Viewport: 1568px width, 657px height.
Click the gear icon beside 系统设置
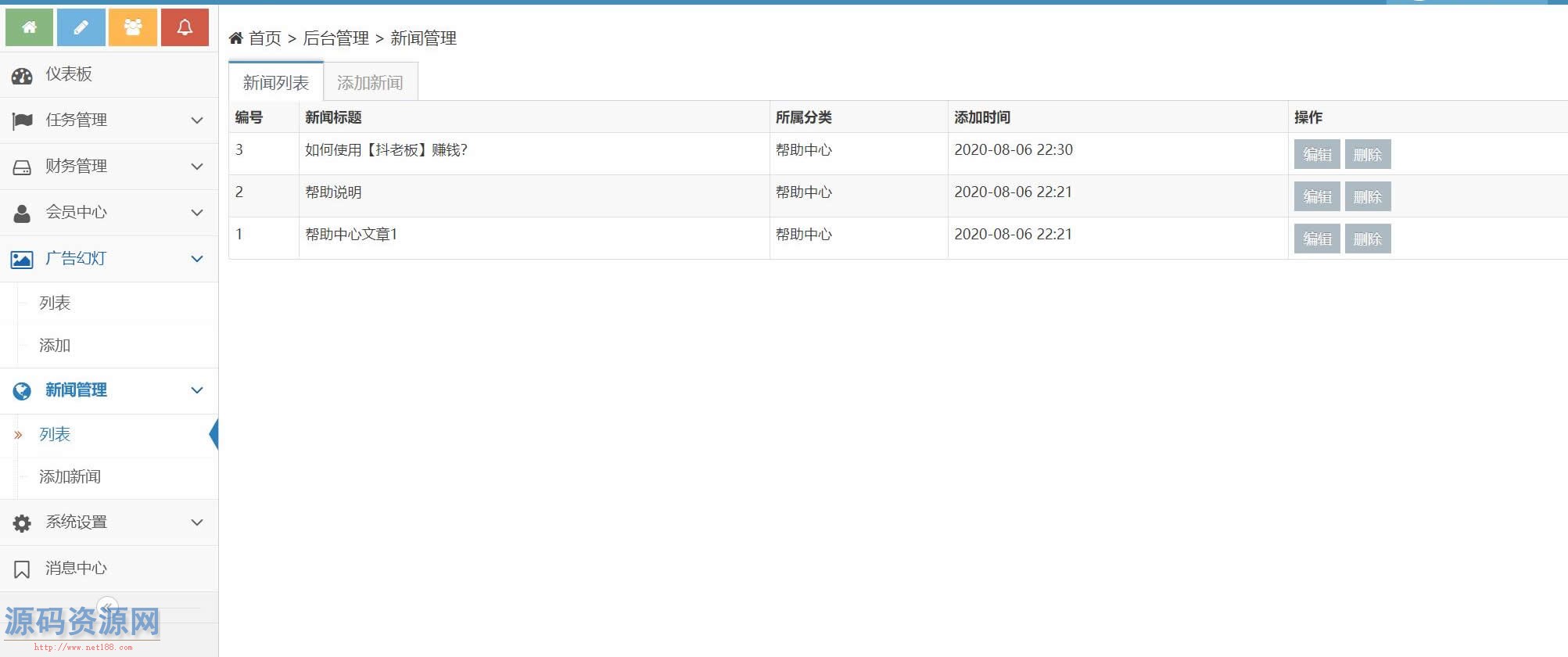pos(22,522)
